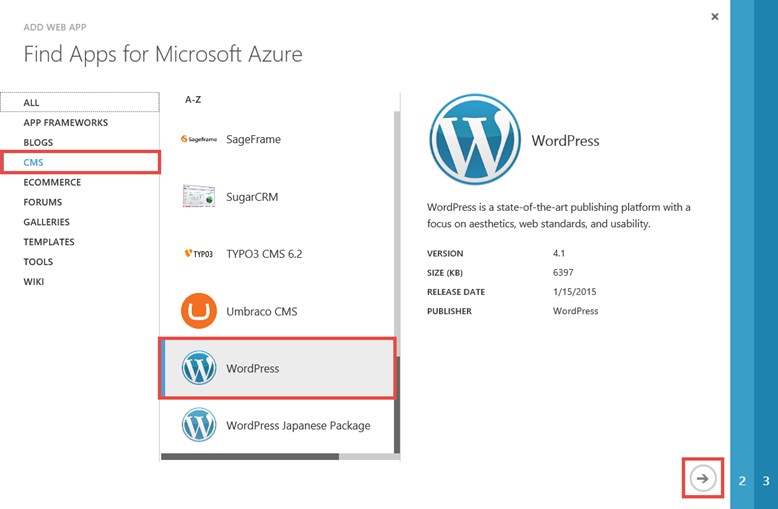Click the SugarCRM thumbnail icon
Image resolution: width=778 pixels, height=509 pixels.
coord(198,196)
